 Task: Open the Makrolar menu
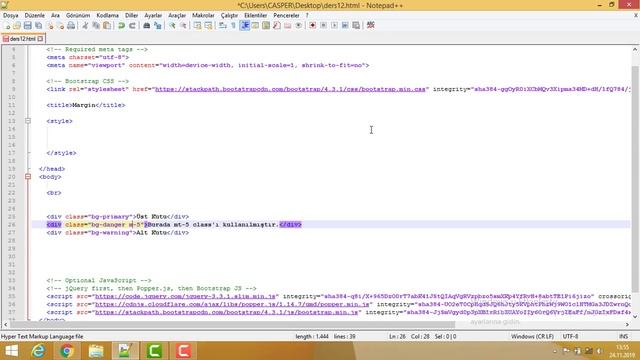point(203,16)
